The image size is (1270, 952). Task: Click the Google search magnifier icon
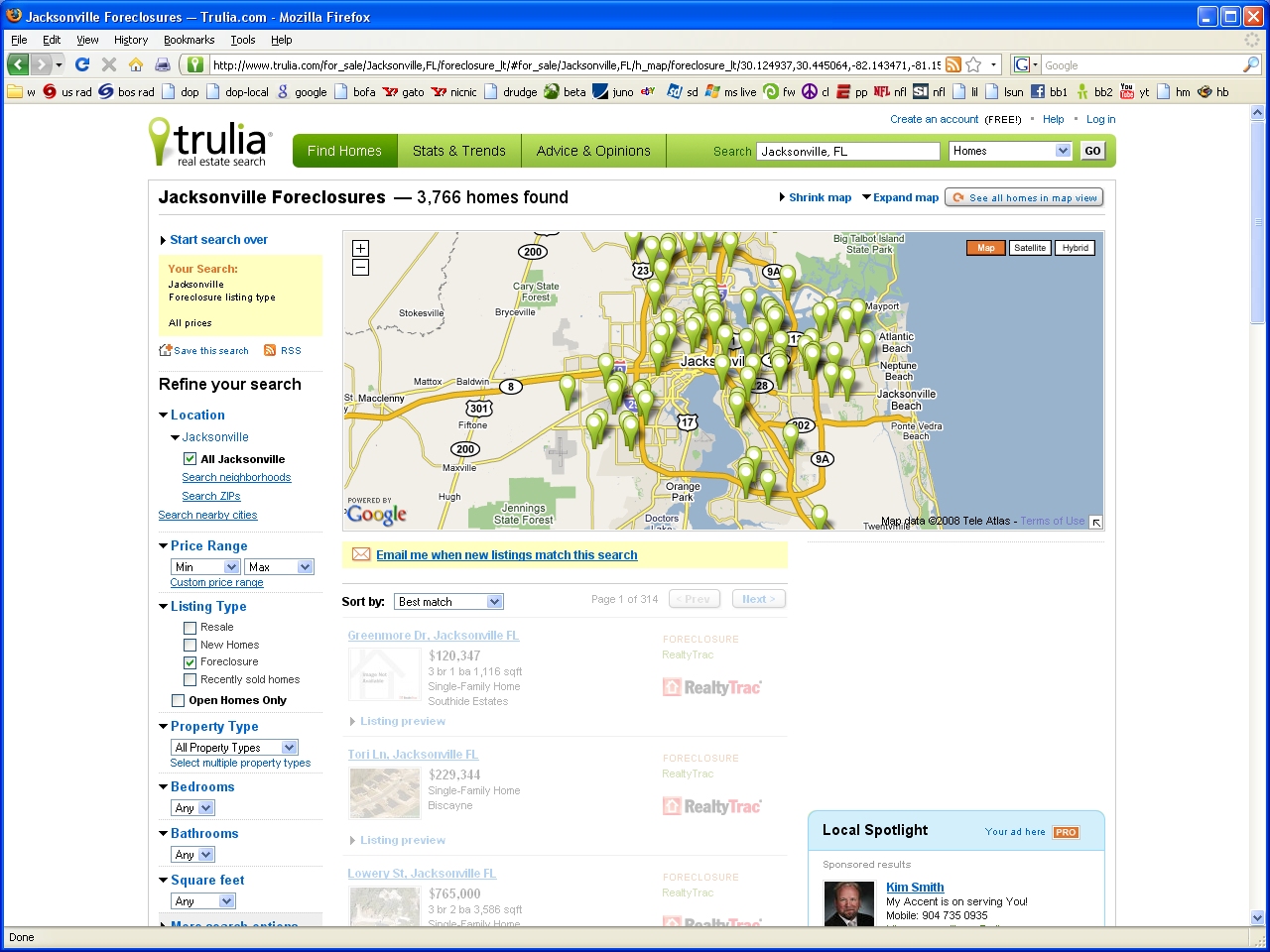point(1251,64)
